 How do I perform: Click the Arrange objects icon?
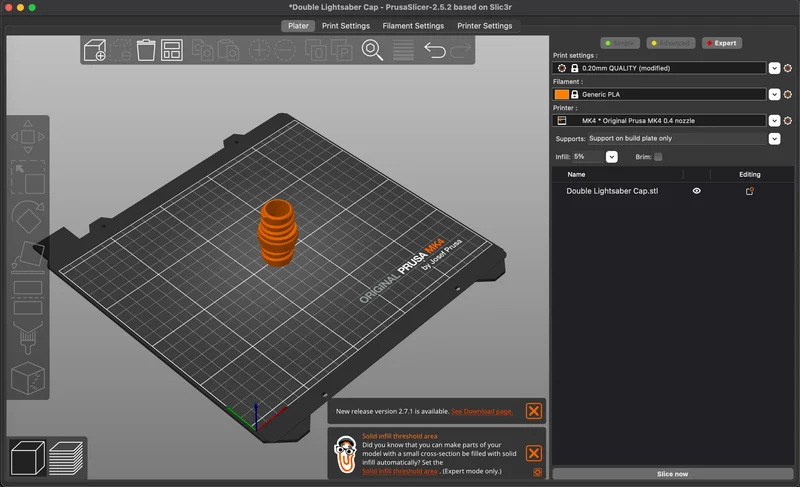tap(172, 50)
